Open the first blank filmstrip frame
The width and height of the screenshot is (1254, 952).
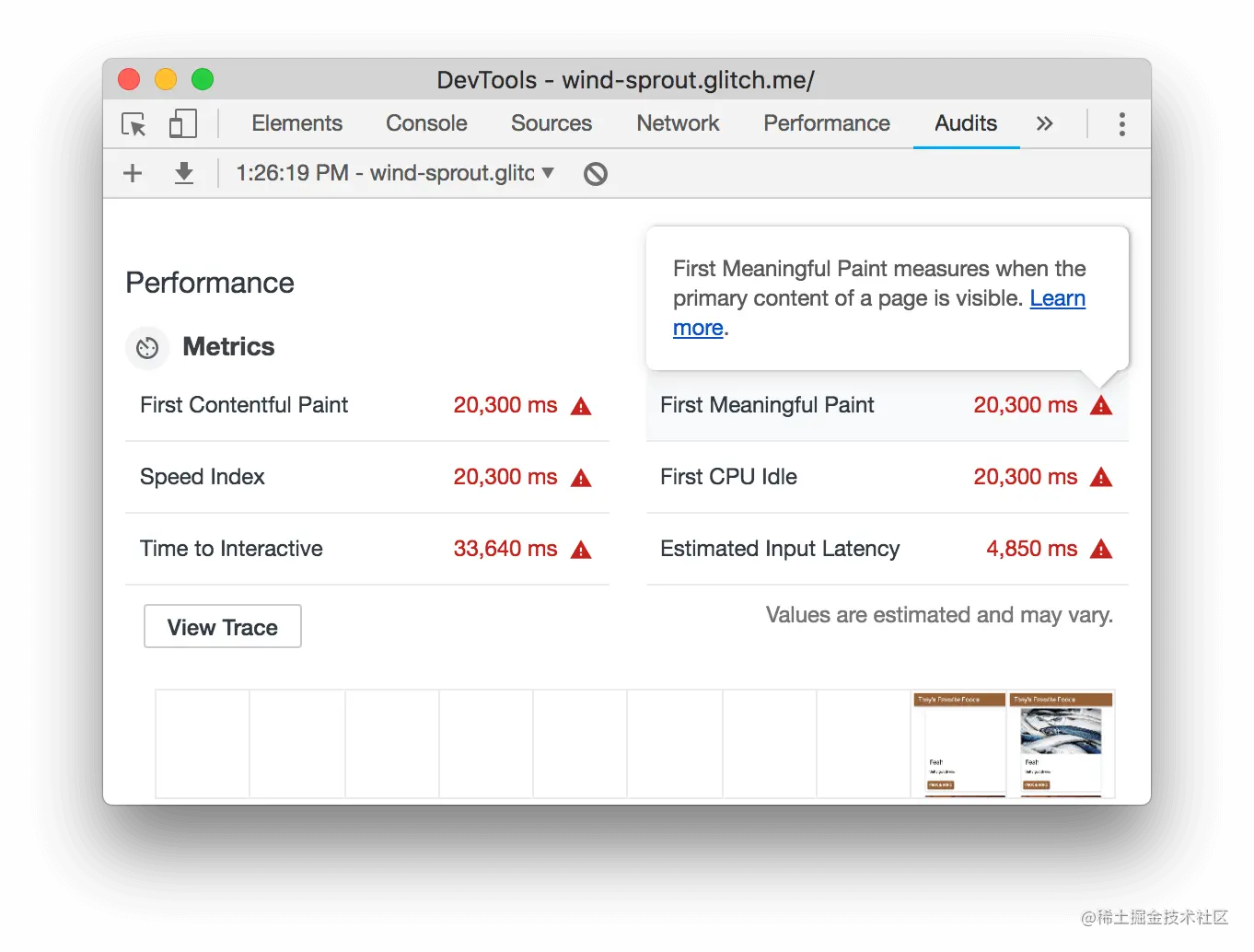pos(203,744)
